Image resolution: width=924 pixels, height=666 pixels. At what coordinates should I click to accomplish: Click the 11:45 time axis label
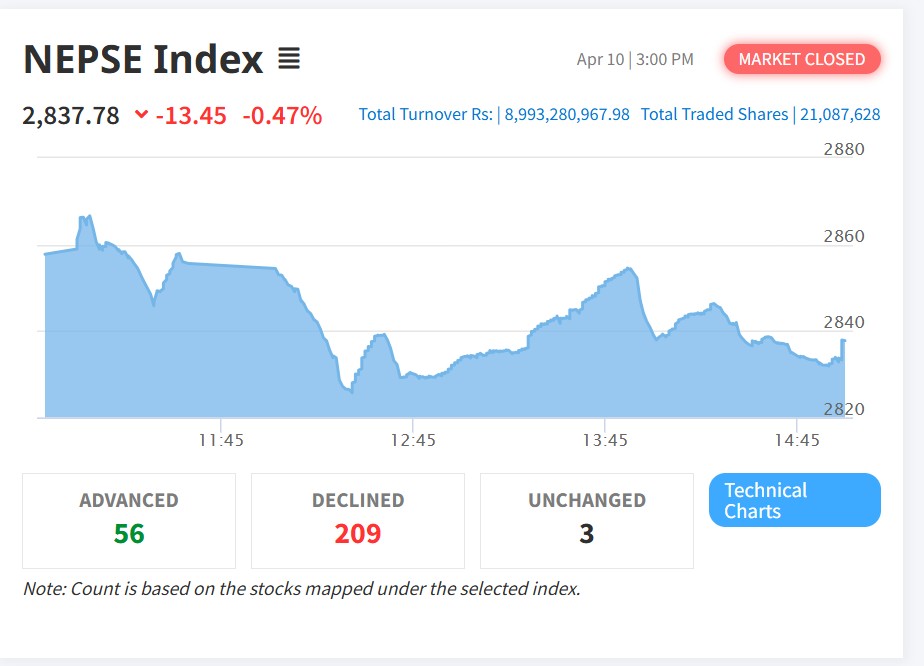221,440
